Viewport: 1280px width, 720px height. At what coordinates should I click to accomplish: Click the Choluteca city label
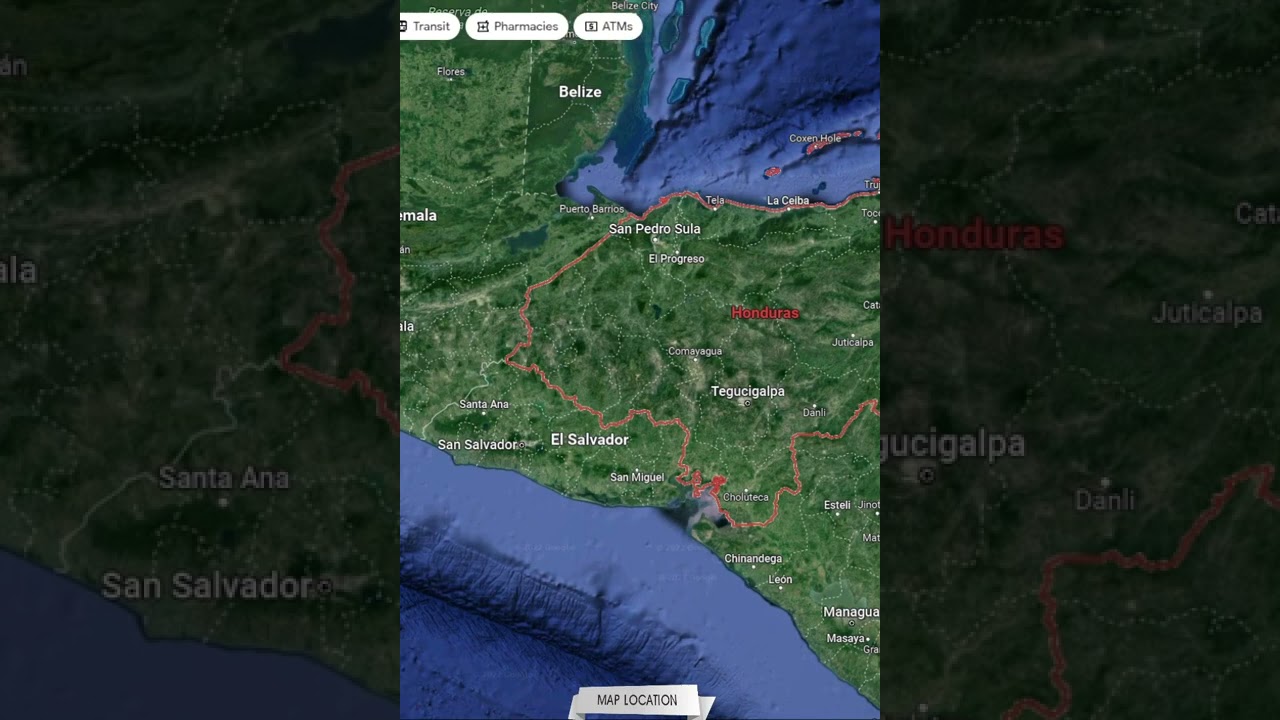pyautogui.click(x=745, y=497)
